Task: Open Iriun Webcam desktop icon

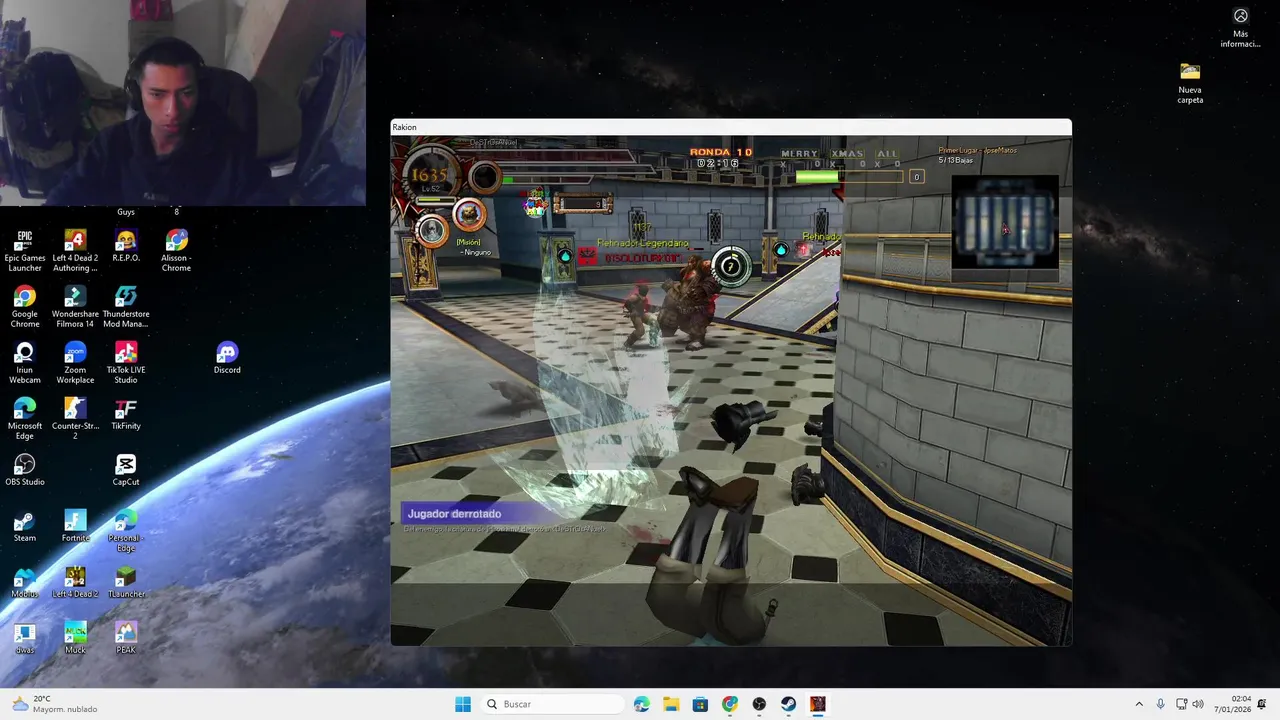Action: point(25,363)
